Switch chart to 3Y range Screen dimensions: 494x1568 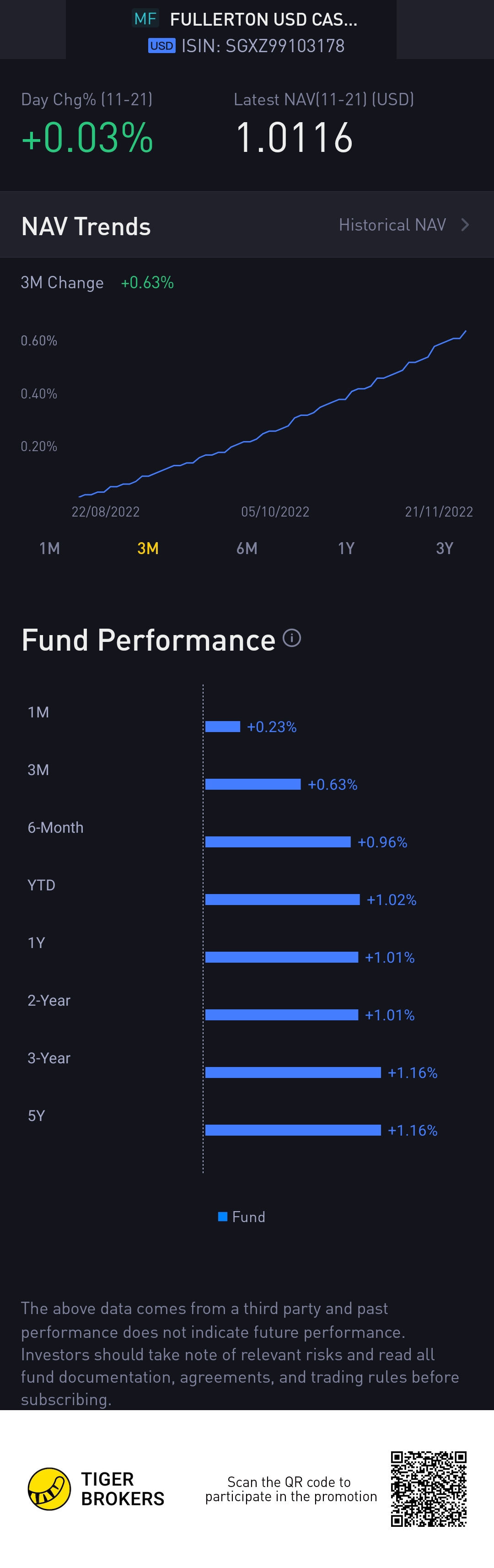445,549
